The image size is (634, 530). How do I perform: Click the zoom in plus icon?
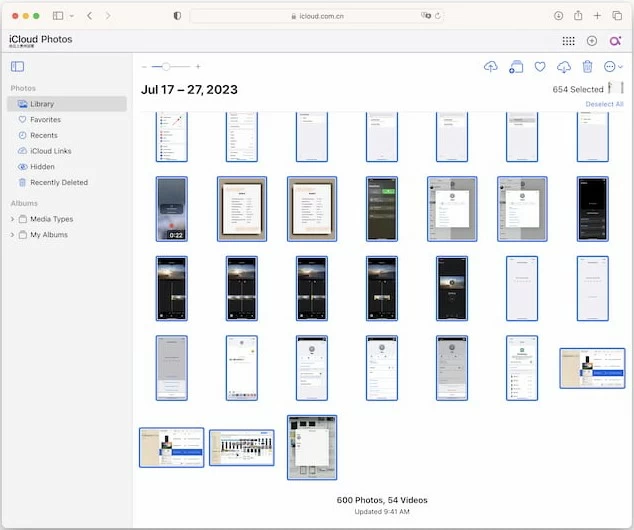click(198, 67)
